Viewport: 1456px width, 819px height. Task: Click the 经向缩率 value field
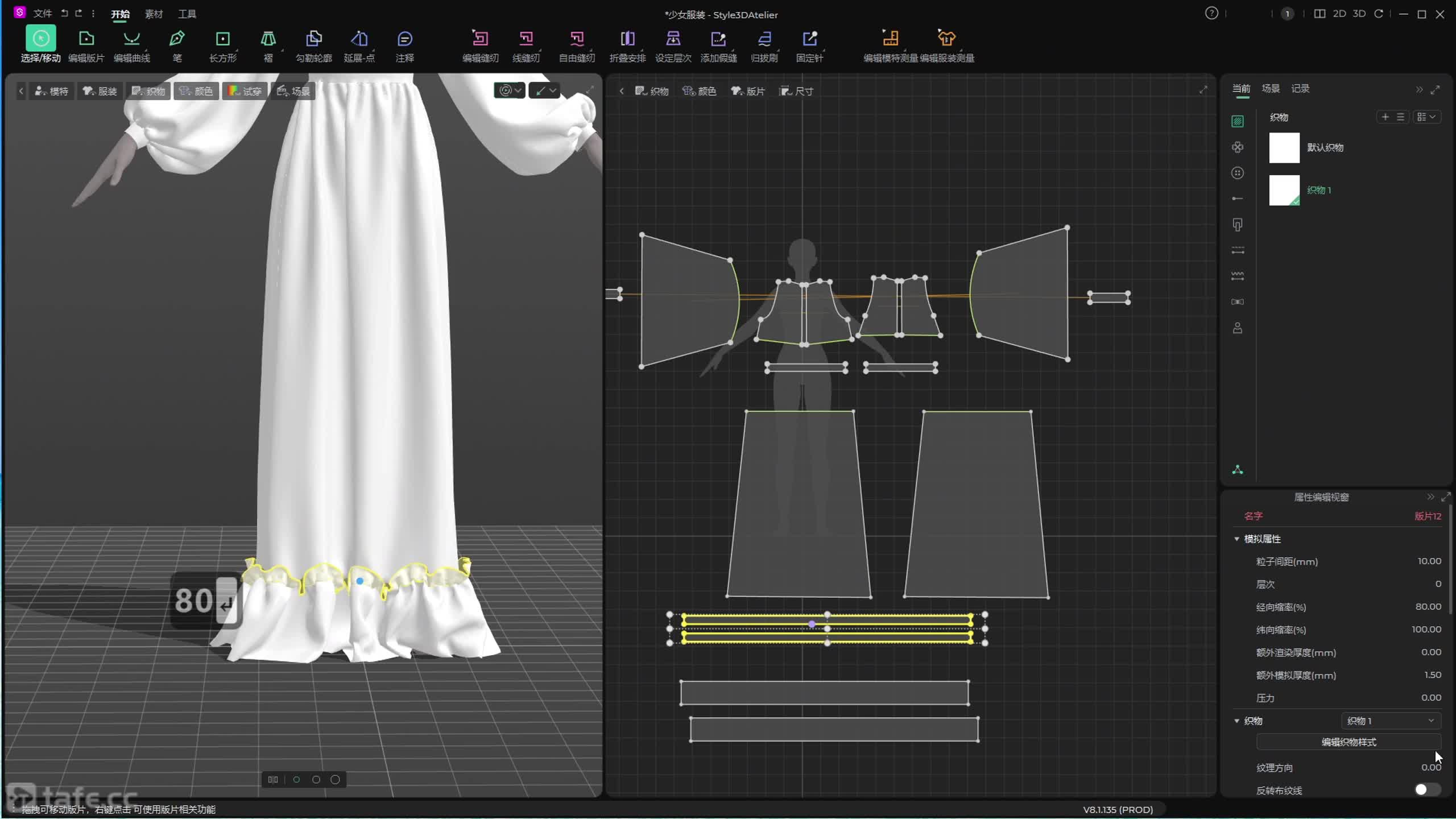coord(1428,606)
